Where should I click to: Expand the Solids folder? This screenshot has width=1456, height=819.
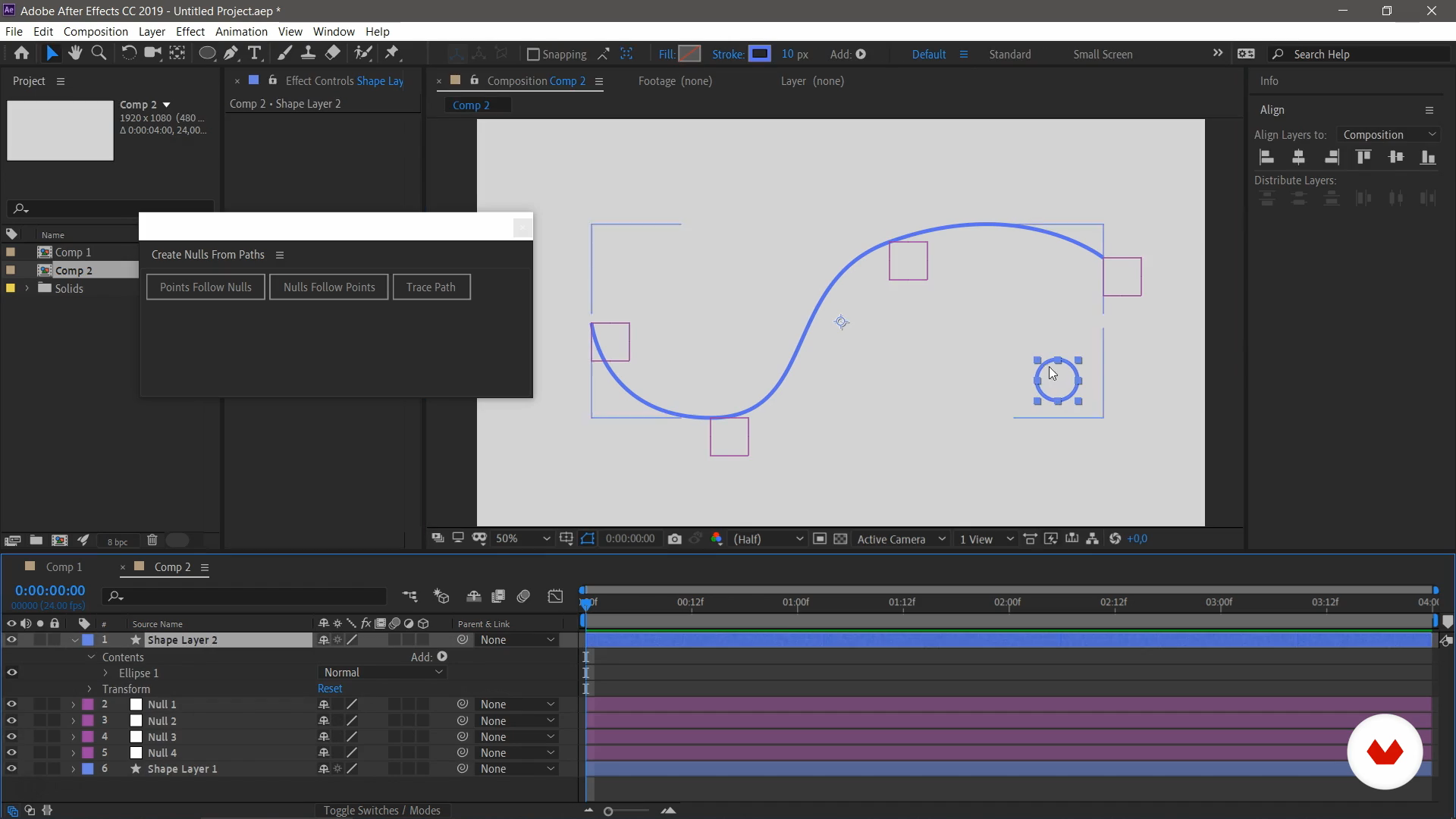[27, 288]
